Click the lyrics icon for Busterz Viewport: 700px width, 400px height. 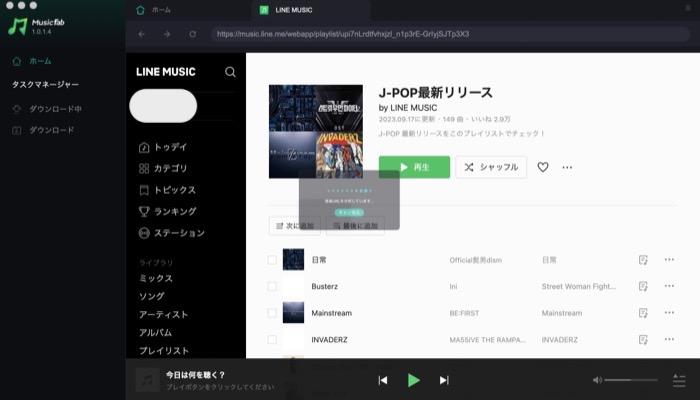643,287
